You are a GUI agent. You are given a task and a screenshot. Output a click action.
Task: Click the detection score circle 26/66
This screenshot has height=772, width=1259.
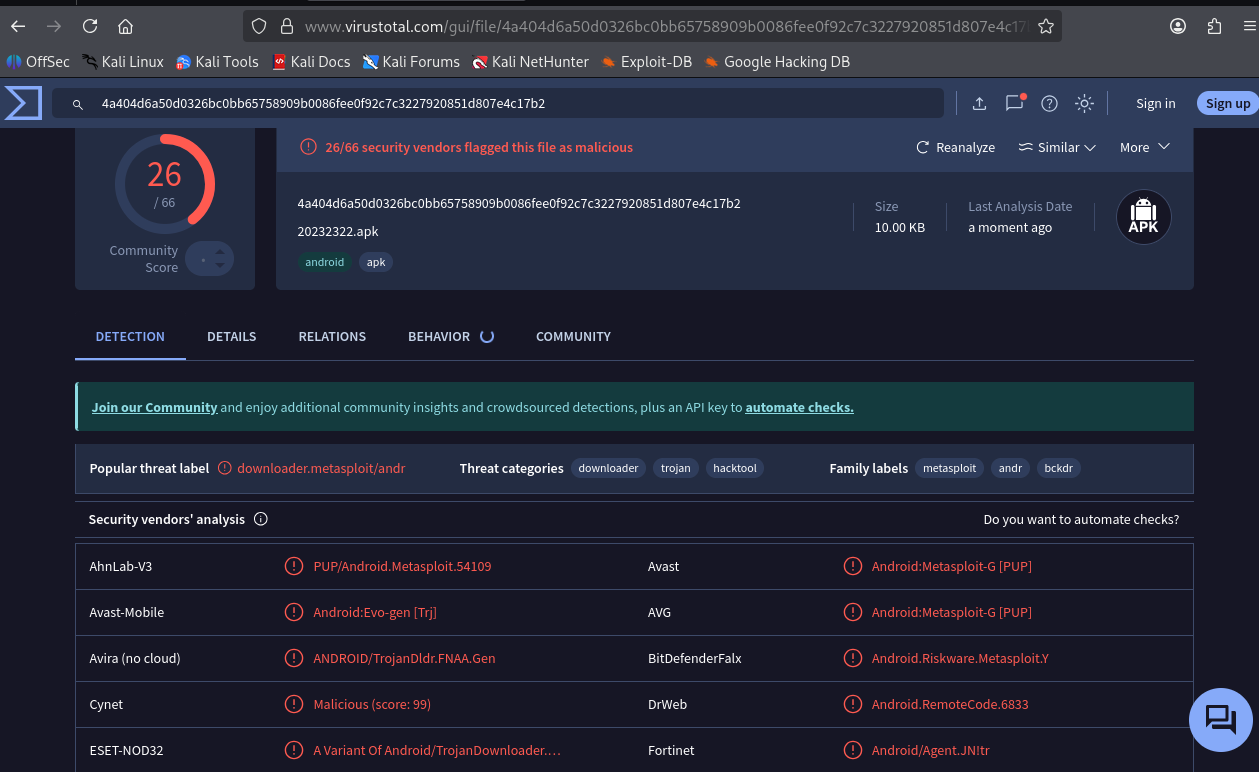click(165, 184)
